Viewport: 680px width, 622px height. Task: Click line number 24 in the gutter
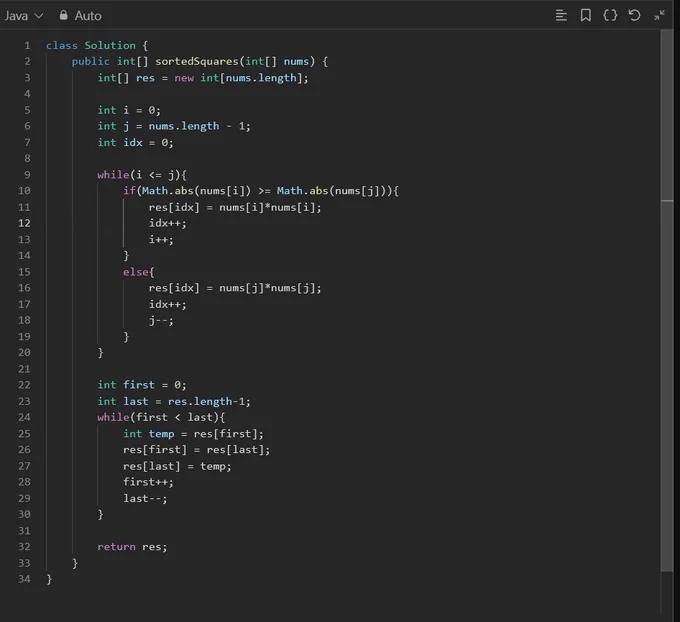click(x=24, y=417)
